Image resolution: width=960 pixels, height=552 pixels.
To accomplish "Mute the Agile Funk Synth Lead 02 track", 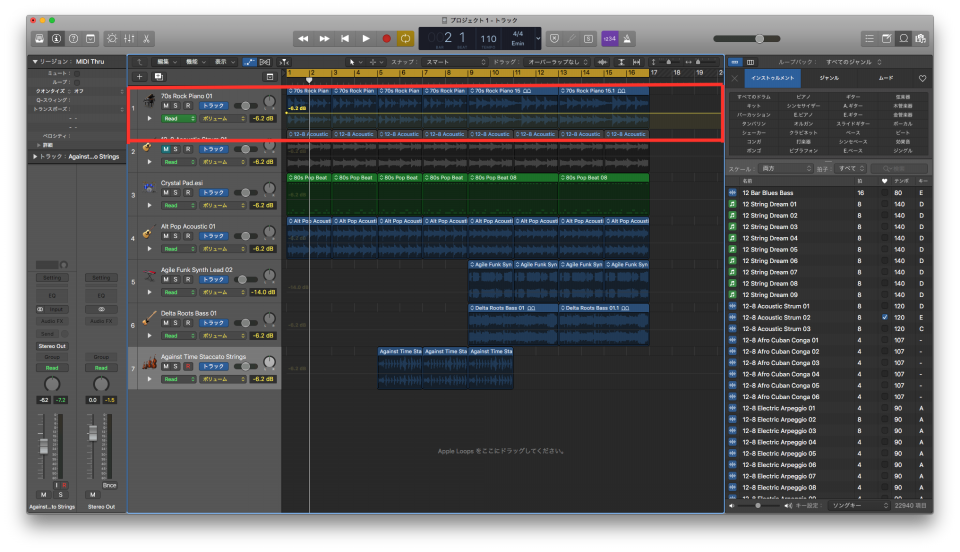I will pyautogui.click(x=165, y=279).
